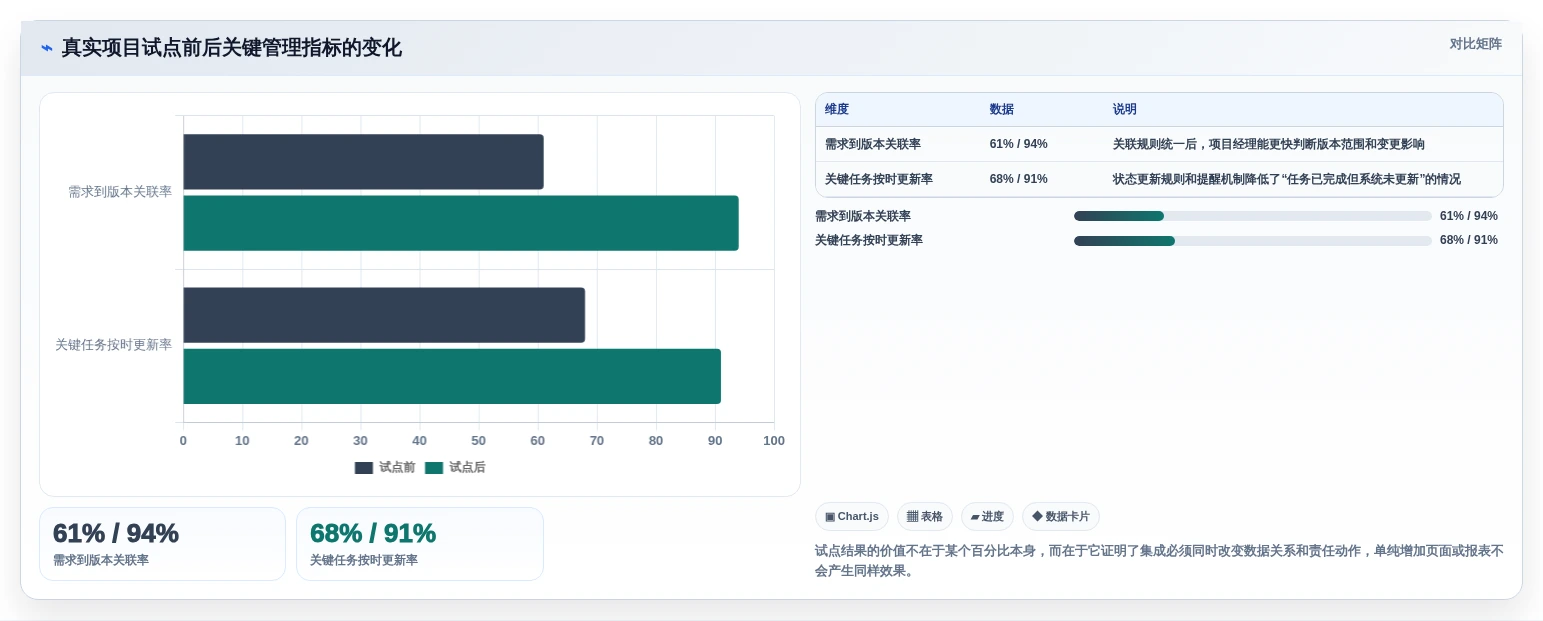Click the 对比矩阵 label in header

click(1476, 44)
